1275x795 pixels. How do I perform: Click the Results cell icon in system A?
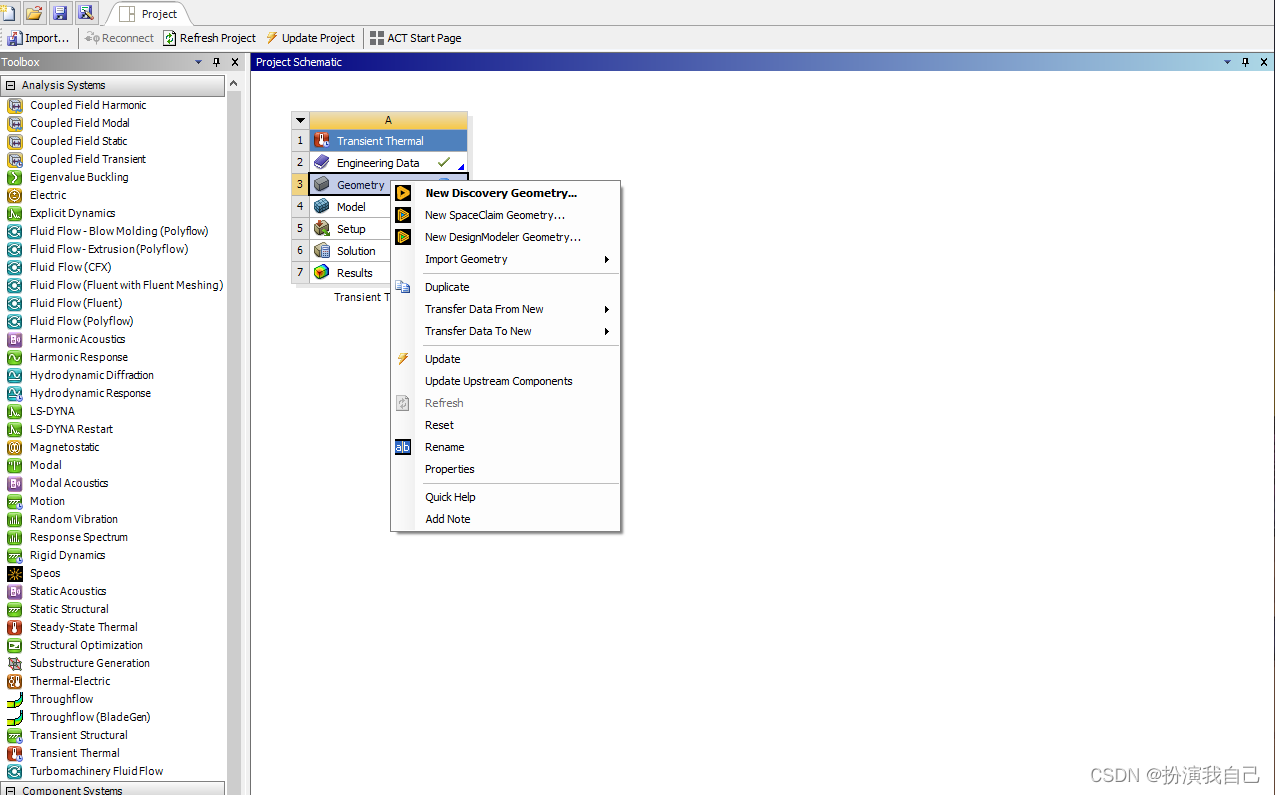pyautogui.click(x=321, y=273)
